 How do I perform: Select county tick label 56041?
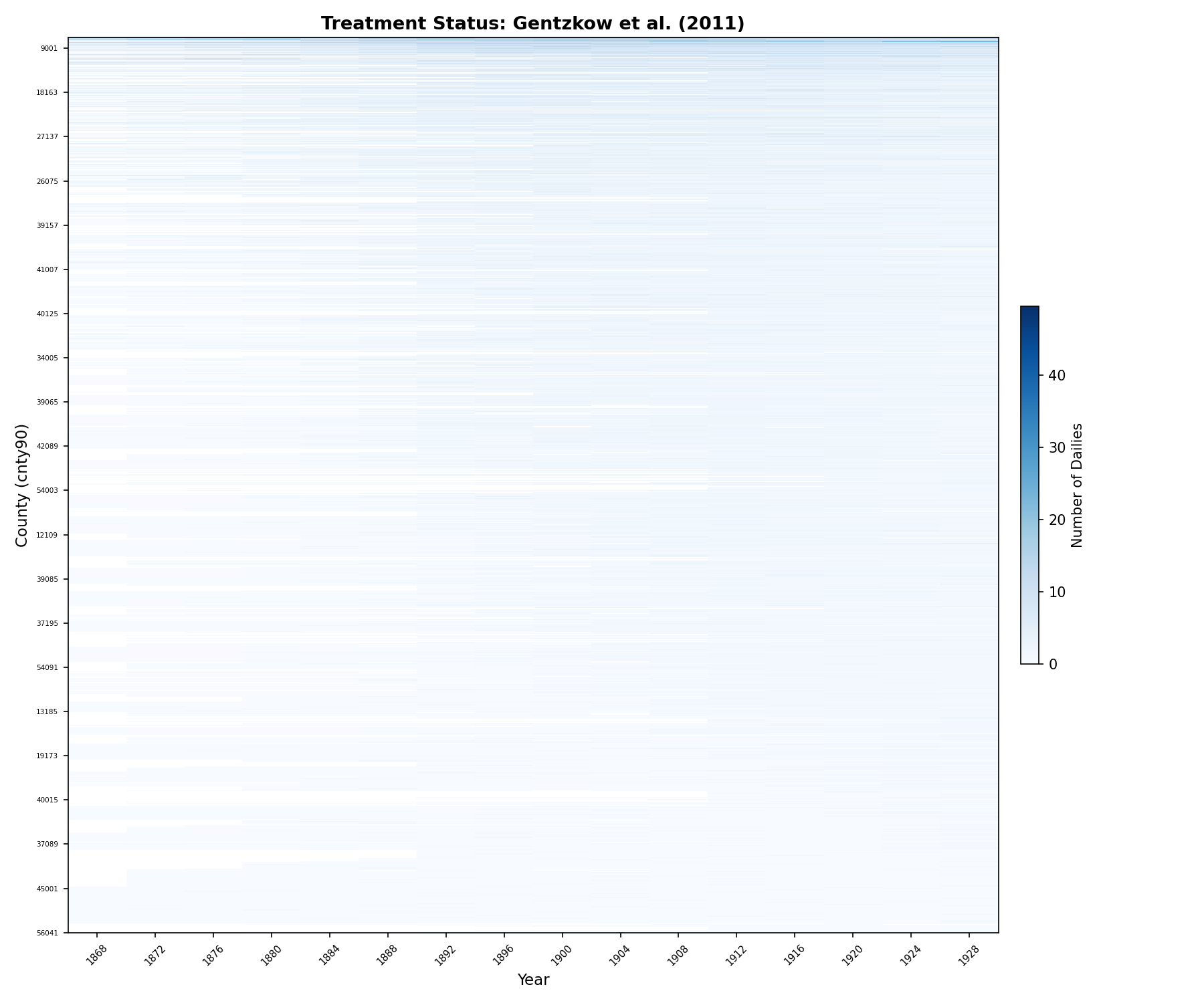(47, 933)
